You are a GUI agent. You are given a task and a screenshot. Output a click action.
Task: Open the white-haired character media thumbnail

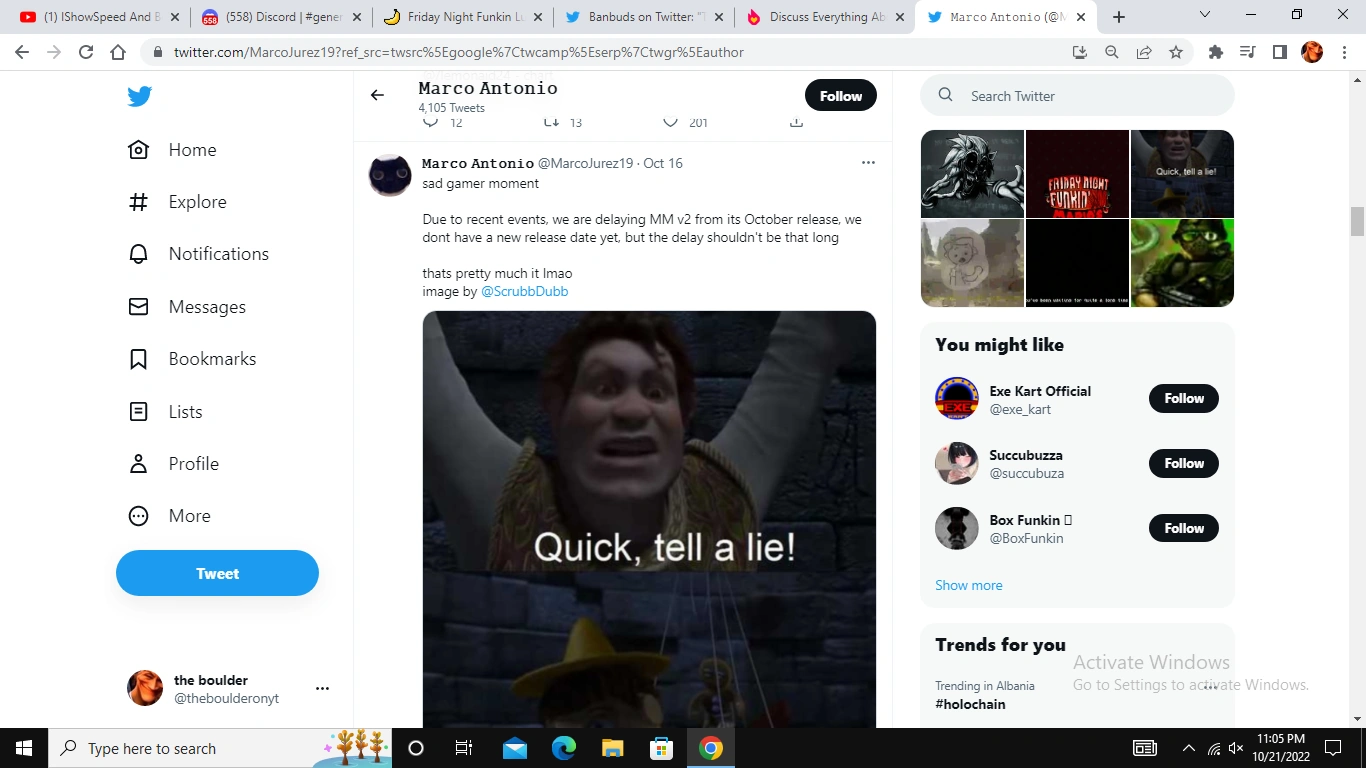(x=972, y=174)
